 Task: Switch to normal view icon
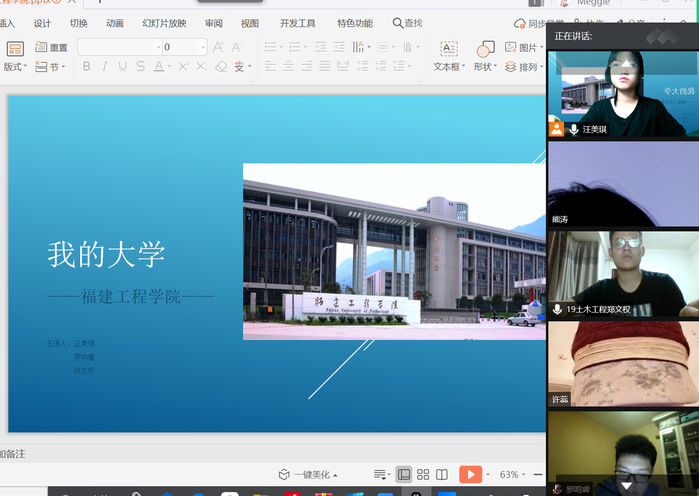point(404,475)
